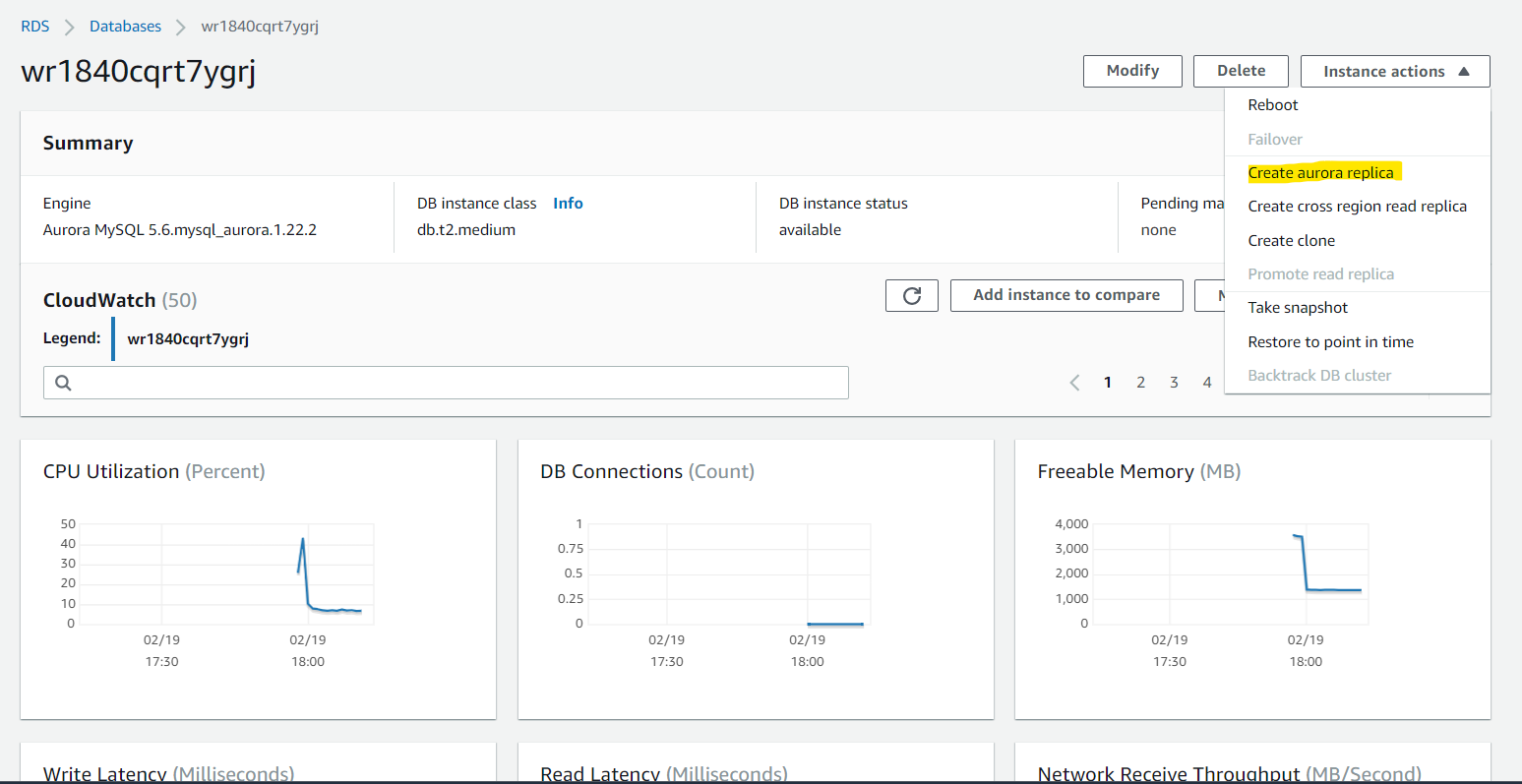Open the Instance actions dropdown
The image size is (1522, 784).
(1395, 71)
